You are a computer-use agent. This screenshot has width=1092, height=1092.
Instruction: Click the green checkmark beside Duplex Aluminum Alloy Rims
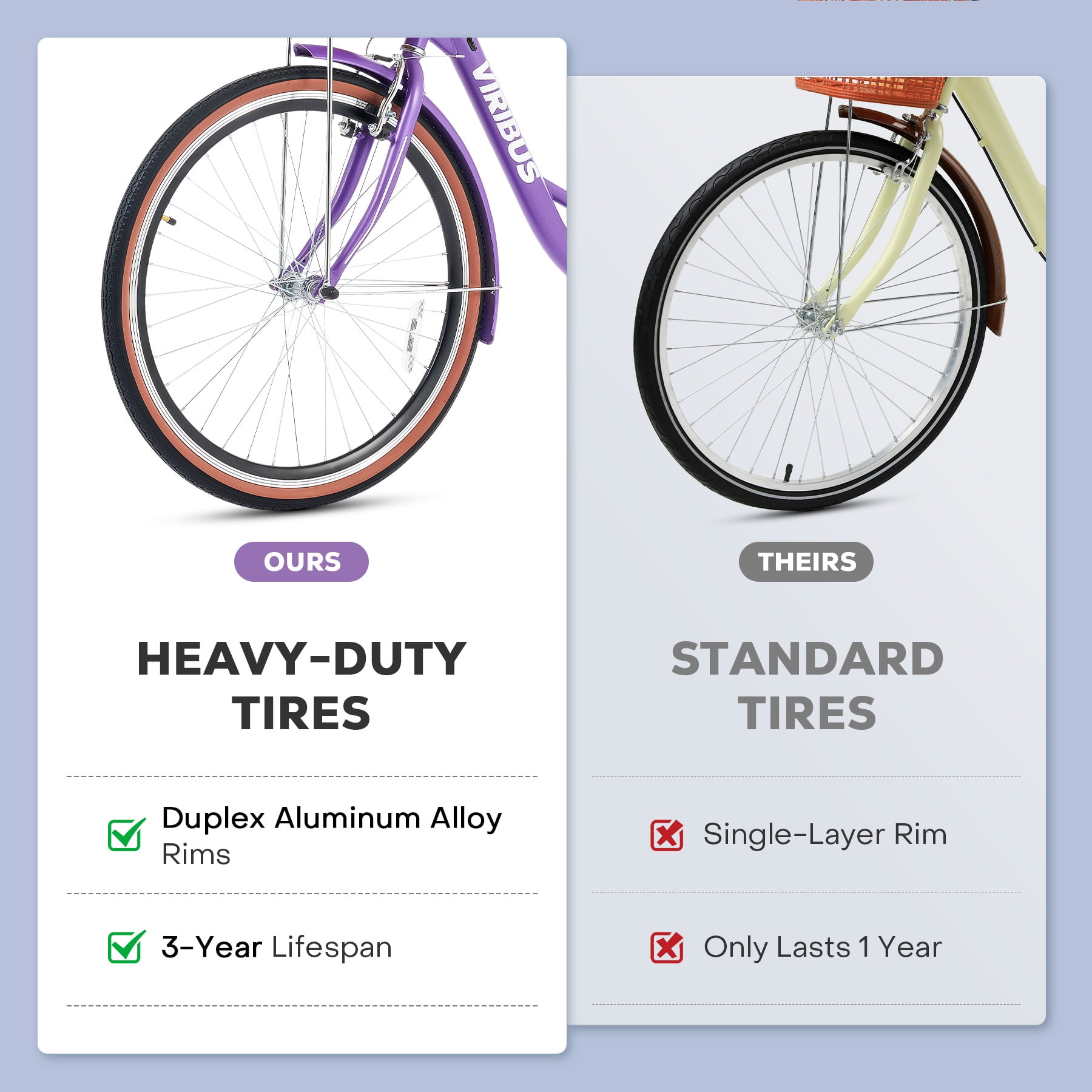(x=126, y=834)
